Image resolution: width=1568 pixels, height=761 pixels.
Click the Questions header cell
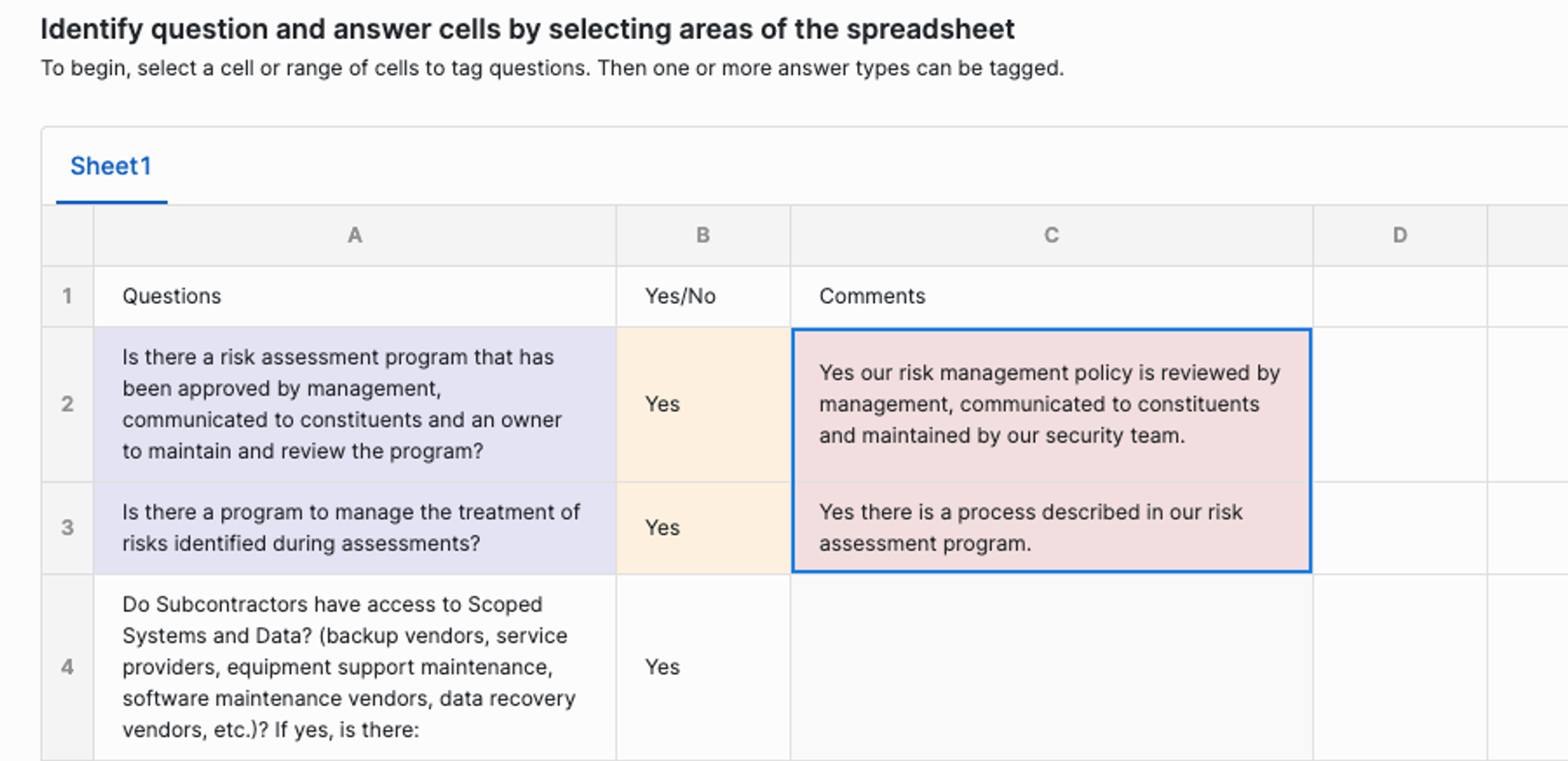pyautogui.click(x=354, y=296)
